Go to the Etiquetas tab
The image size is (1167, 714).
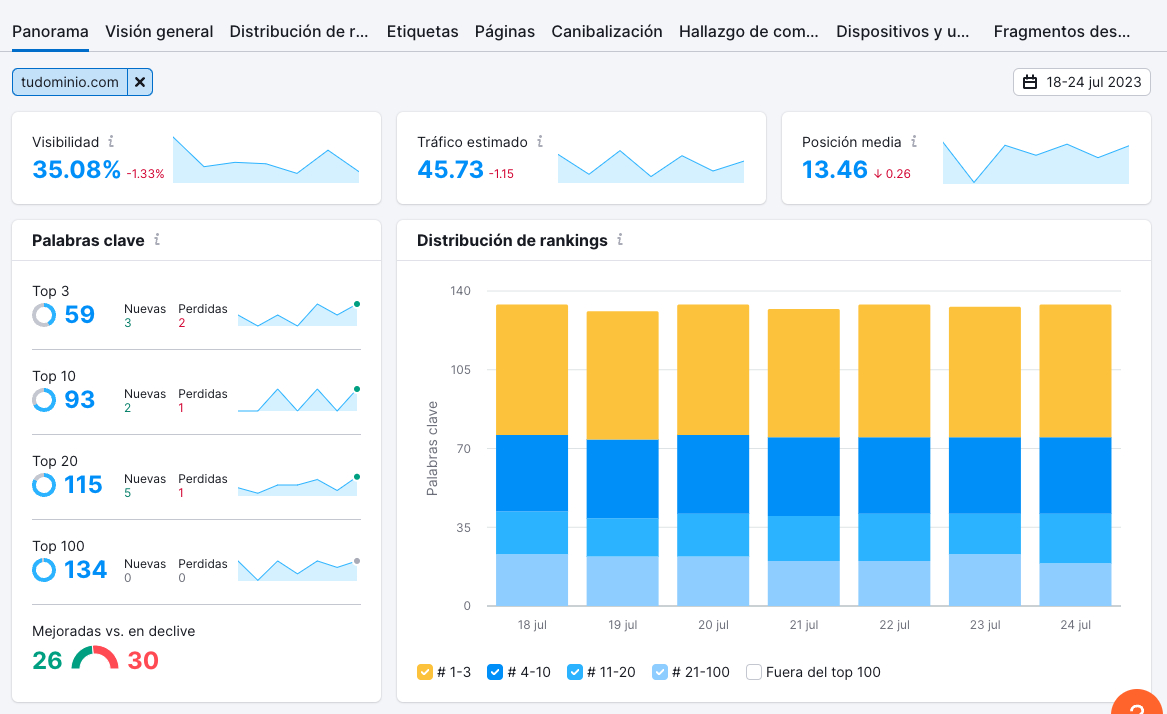coord(422,31)
